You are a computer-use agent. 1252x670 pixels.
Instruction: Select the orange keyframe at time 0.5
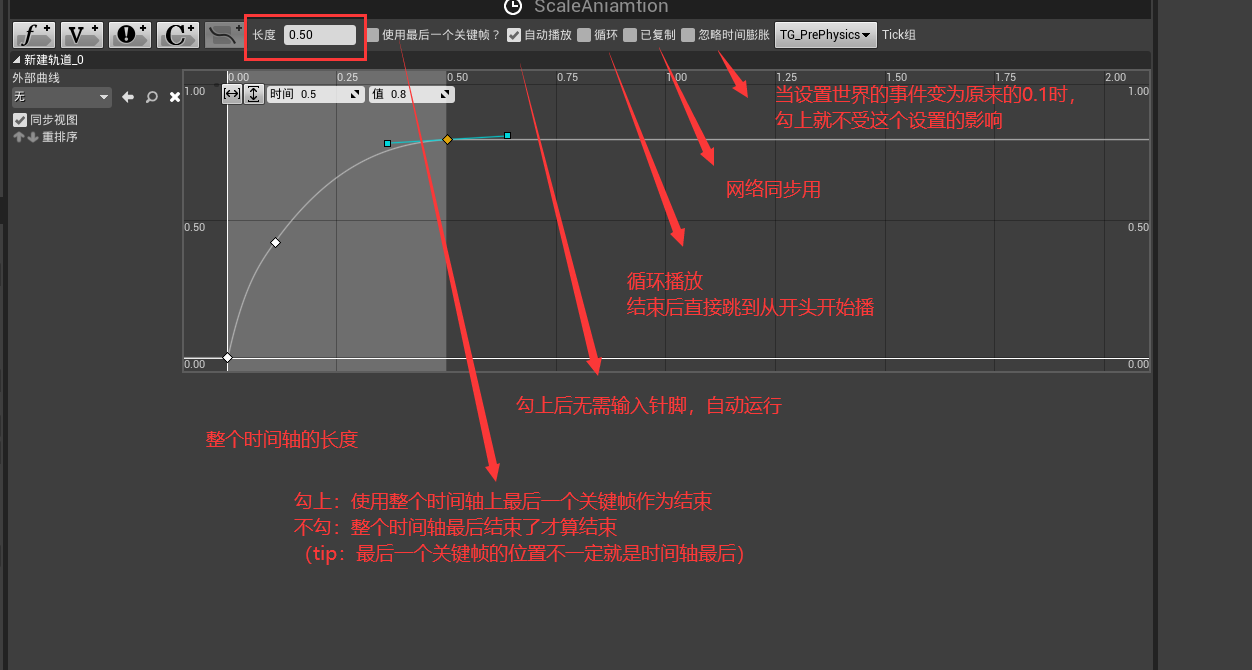448,140
